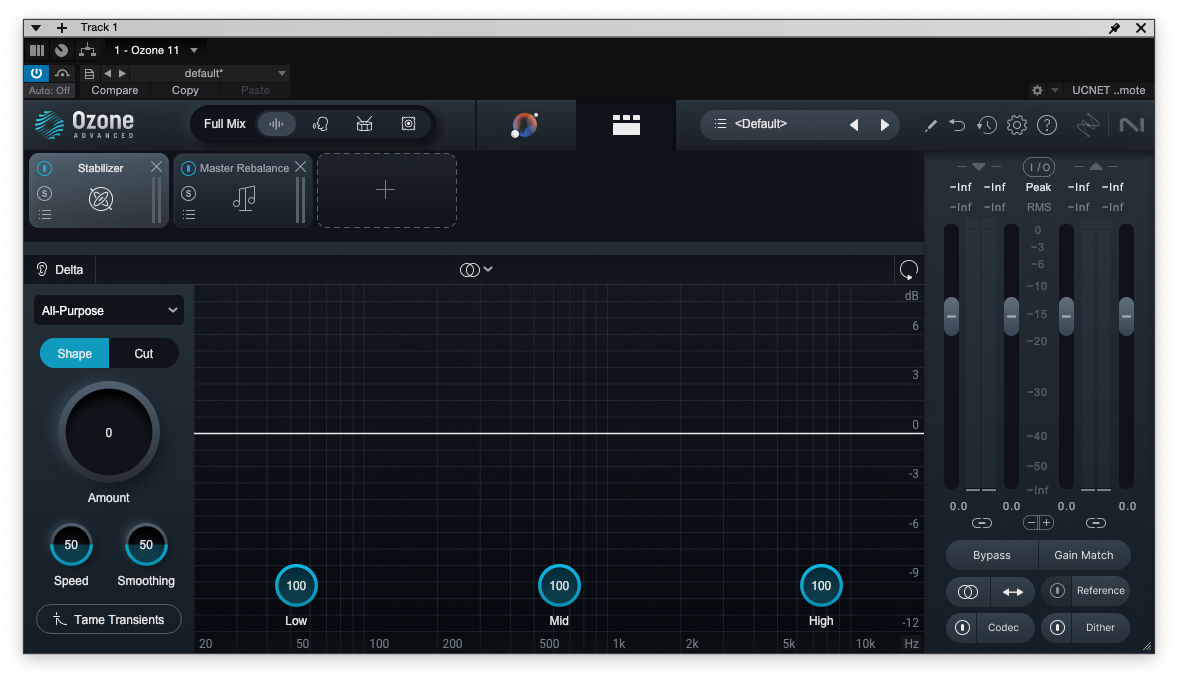Toggle Stabilizer module power
The width and height of the screenshot is (1178, 681).
44,168
